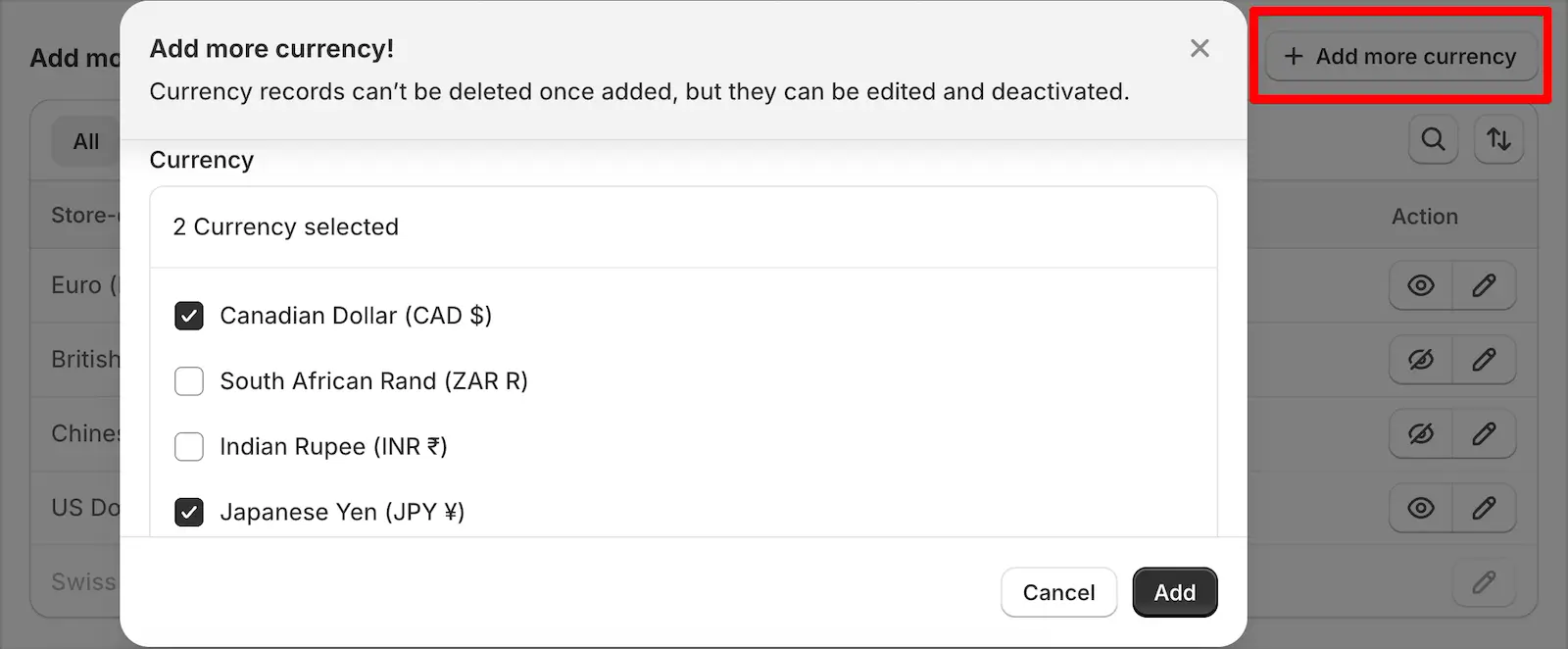
Task: Click the sort arrows icon
Action: 1498,139
